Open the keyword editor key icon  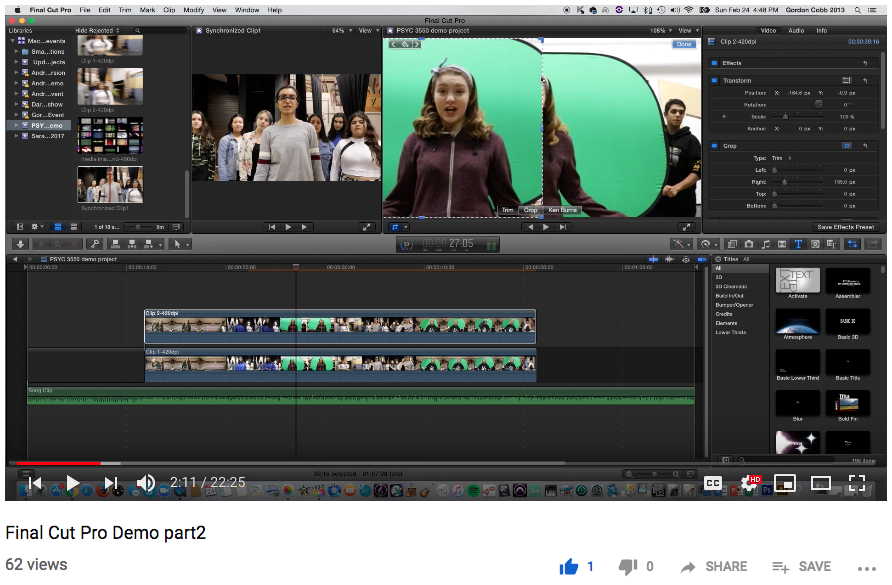(95, 244)
